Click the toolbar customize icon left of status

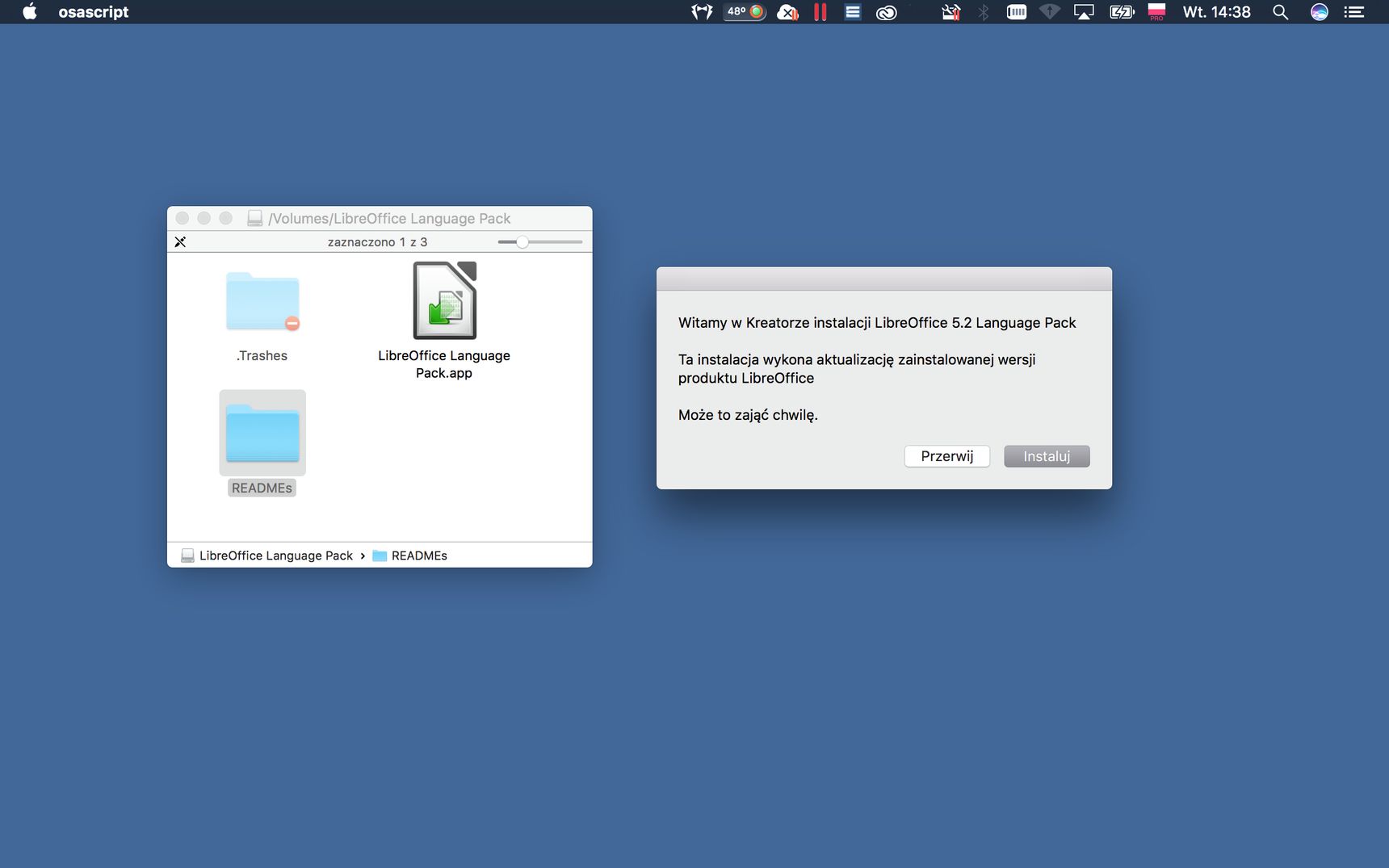(x=180, y=242)
